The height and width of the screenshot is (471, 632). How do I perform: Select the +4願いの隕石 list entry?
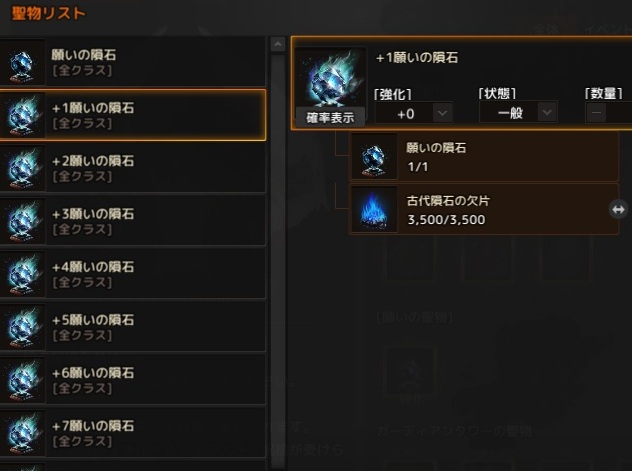click(x=133, y=274)
